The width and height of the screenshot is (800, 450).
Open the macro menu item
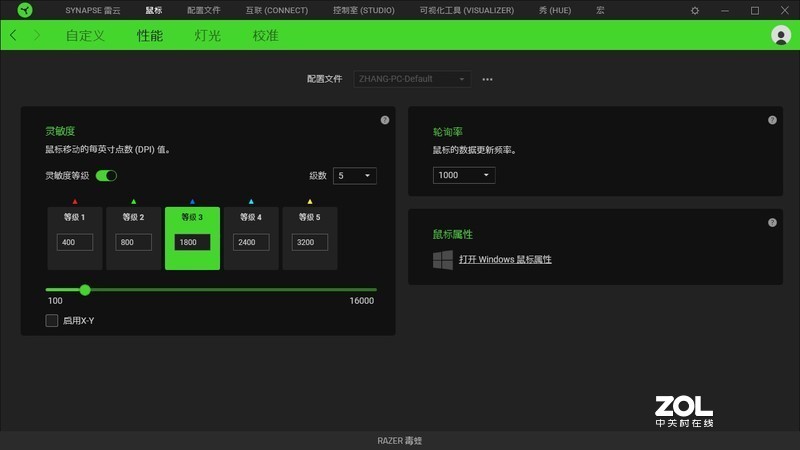600,10
